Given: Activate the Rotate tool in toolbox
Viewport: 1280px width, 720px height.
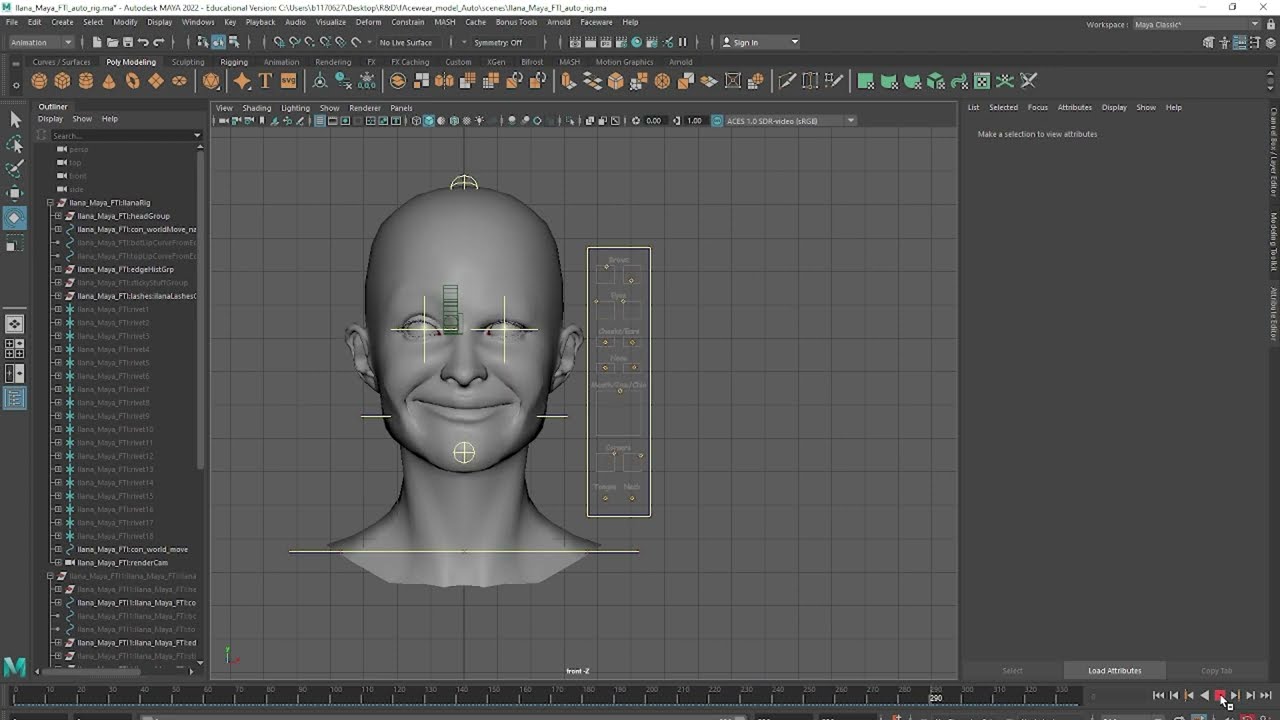Looking at the screenshot, I should coord(15,218).
